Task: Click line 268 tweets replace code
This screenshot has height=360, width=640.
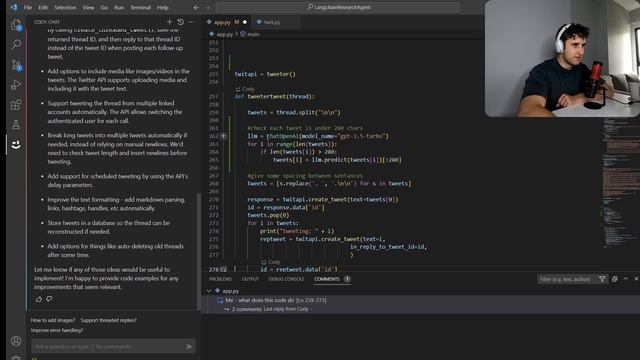Action: pos(329,184)
